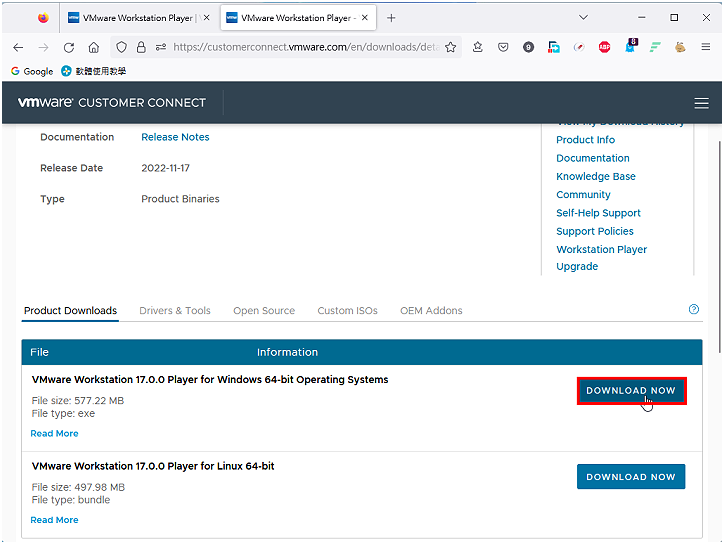Click the File size: 497.98 MB text
The image size is (724, 544).
click(78, 487)
